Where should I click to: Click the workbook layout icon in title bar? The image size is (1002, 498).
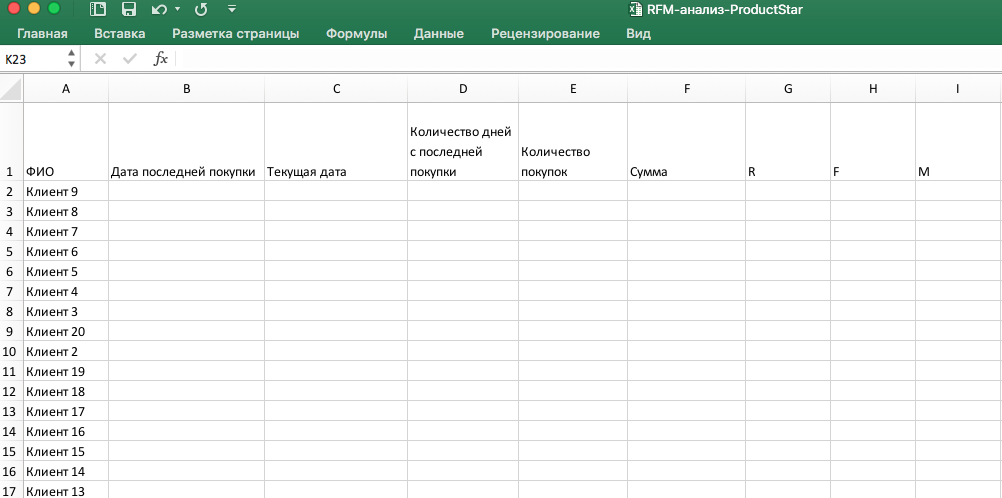tap(98, 9)
